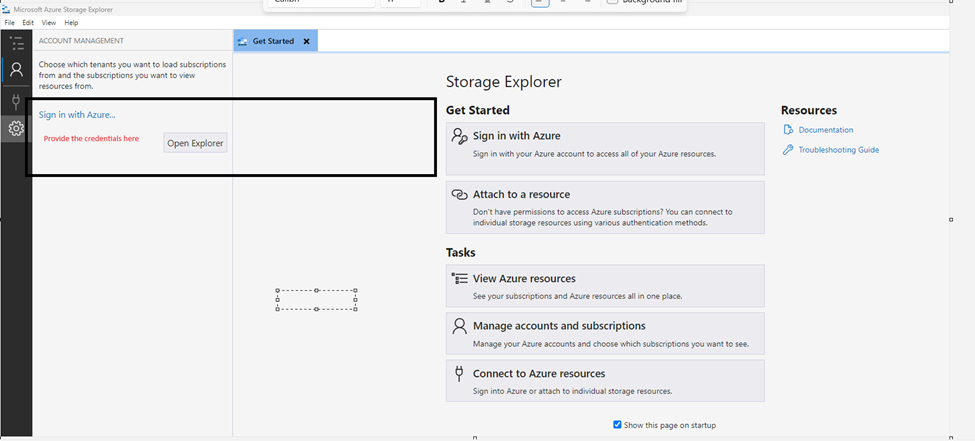The image size is (975, 441).
Task: Click the Get Started section heading
Action: (x=478, y=110)
